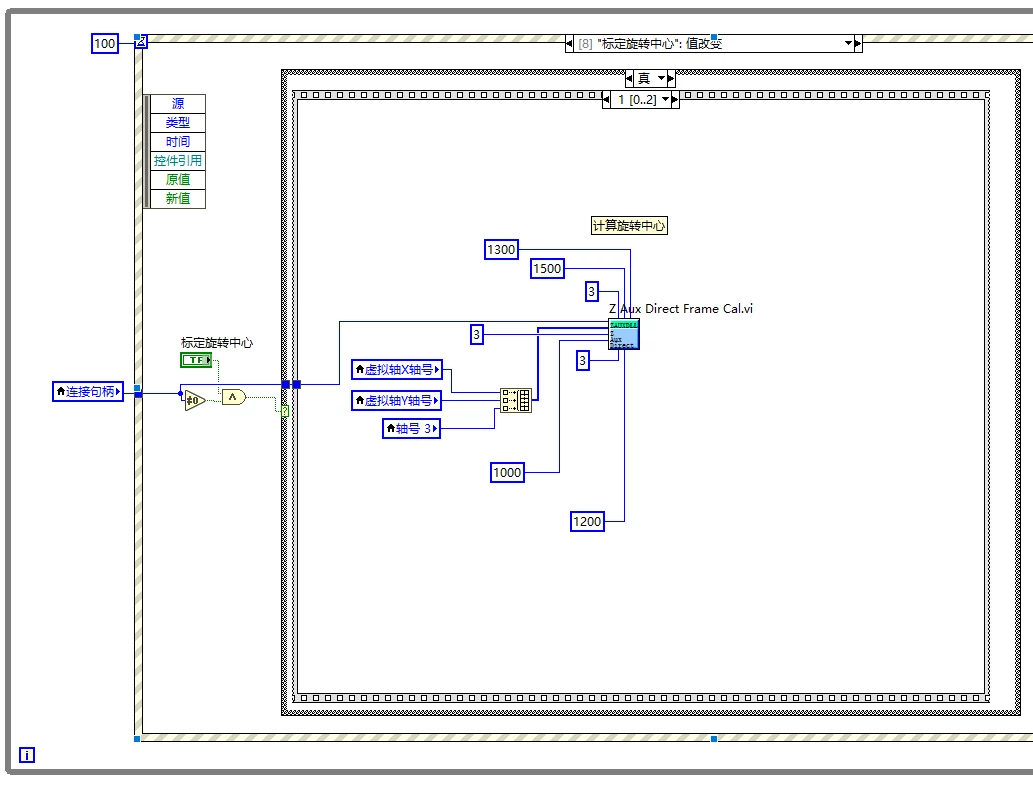Go to next event case arrow
Viewport: 1033px width, 785px height.
click(x=858, y=43)
